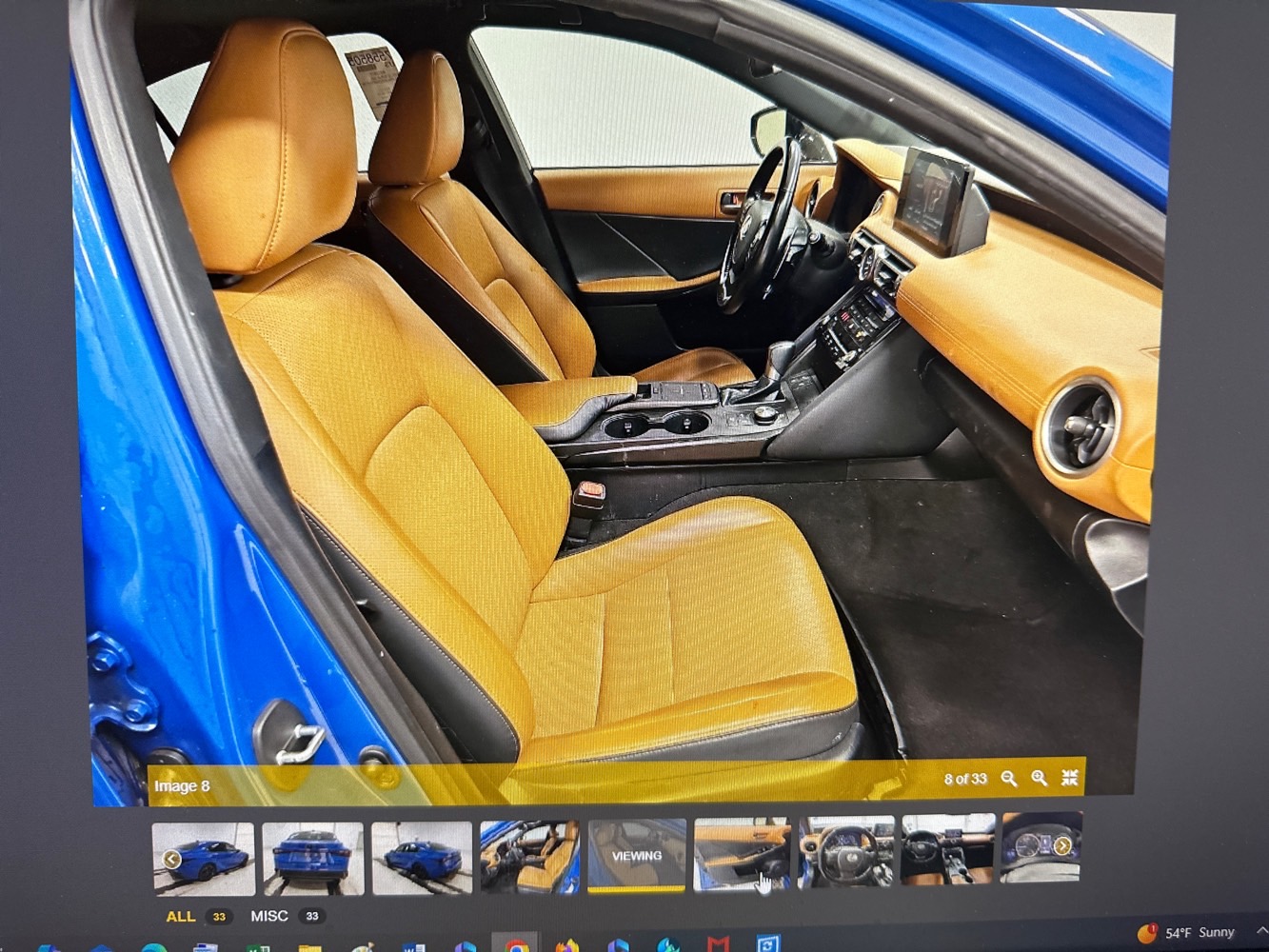The width and height of the screenshot is (1269, 952).
Task: Open thumbnail showing steering wheel straight-on
Action: tap(846, 852)
